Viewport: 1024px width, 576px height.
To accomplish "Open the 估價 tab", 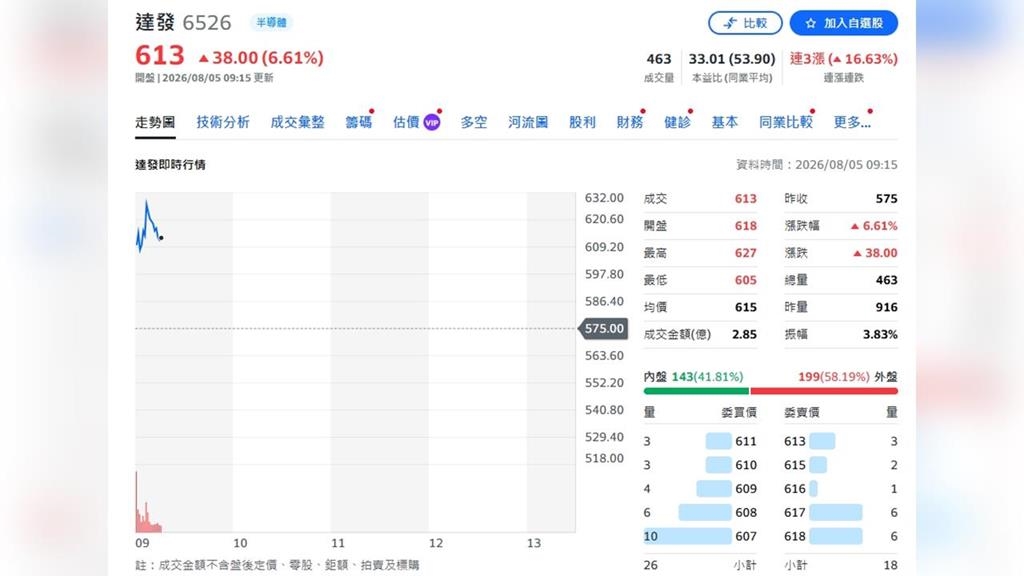I will point(406,122).
